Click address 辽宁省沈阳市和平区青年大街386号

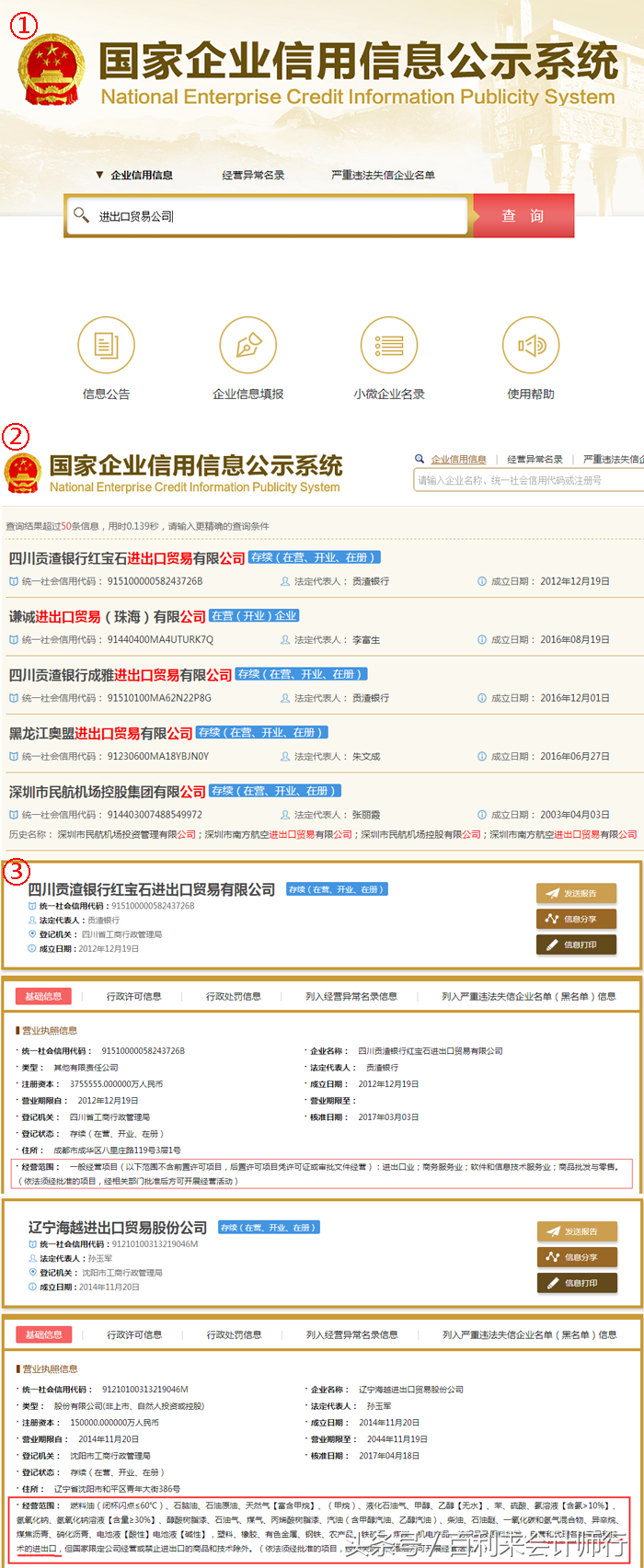(x=117, y=1489)
